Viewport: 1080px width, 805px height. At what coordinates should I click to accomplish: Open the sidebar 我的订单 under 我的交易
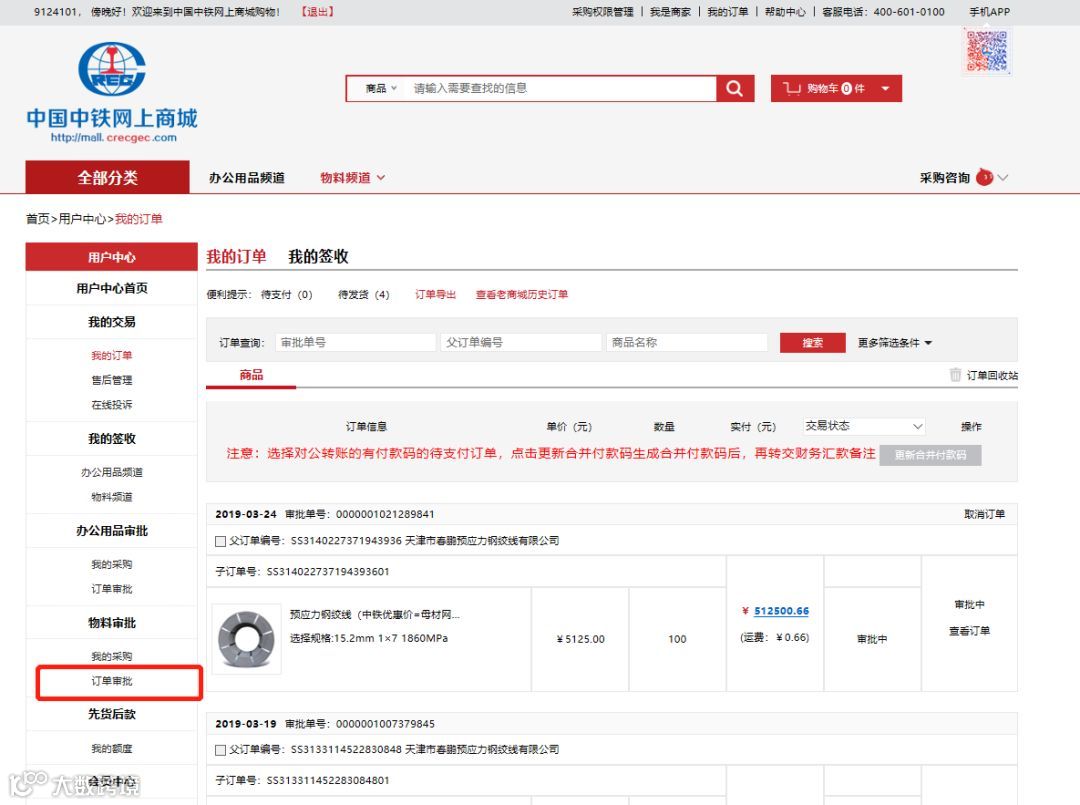[x=112, y=355]
